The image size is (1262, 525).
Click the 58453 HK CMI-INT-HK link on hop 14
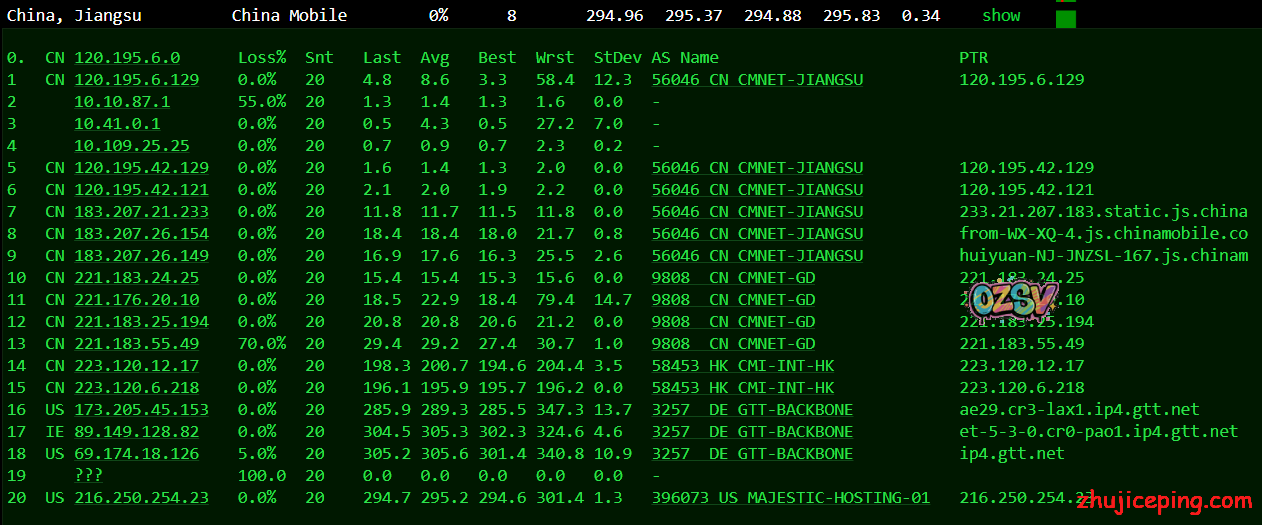(742, 366)
